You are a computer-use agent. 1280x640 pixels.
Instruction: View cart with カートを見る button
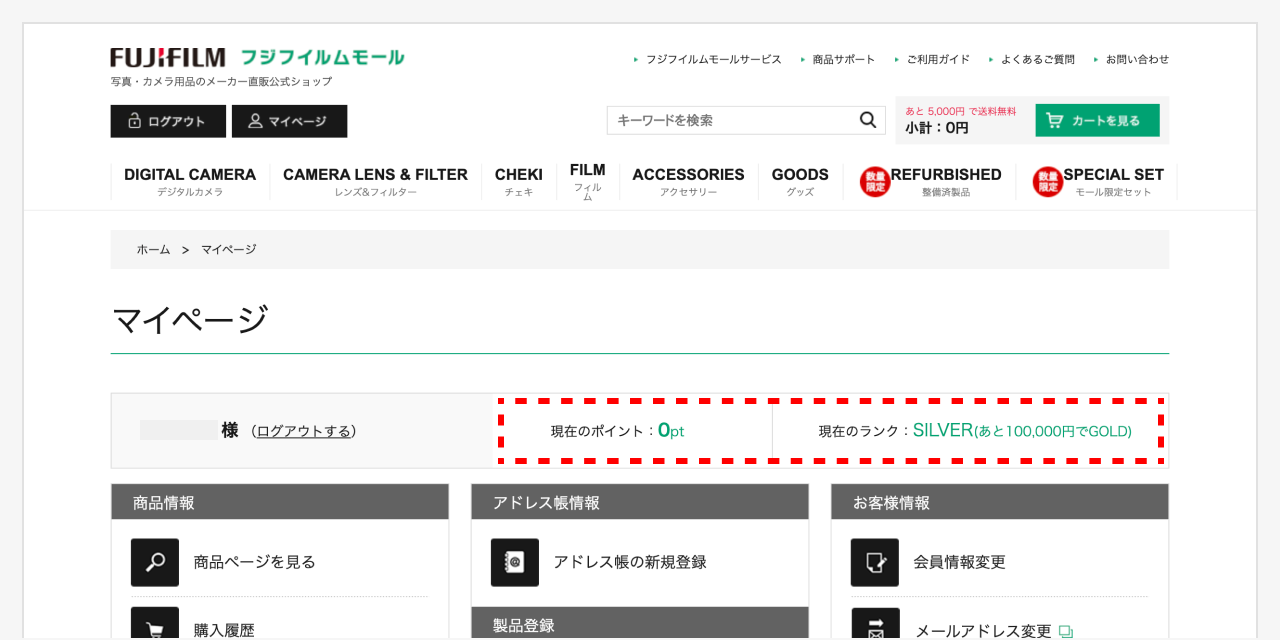[1097, 120]
